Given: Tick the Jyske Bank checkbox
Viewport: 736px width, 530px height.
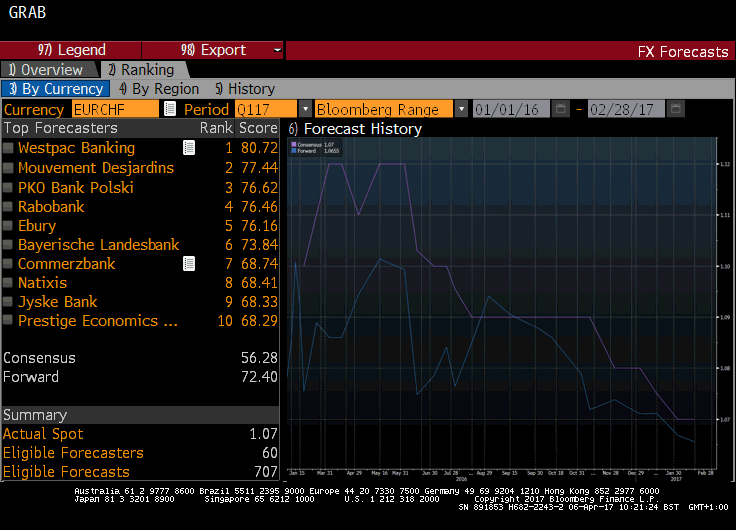Looking at the screenshot, I should click(8, 302).
